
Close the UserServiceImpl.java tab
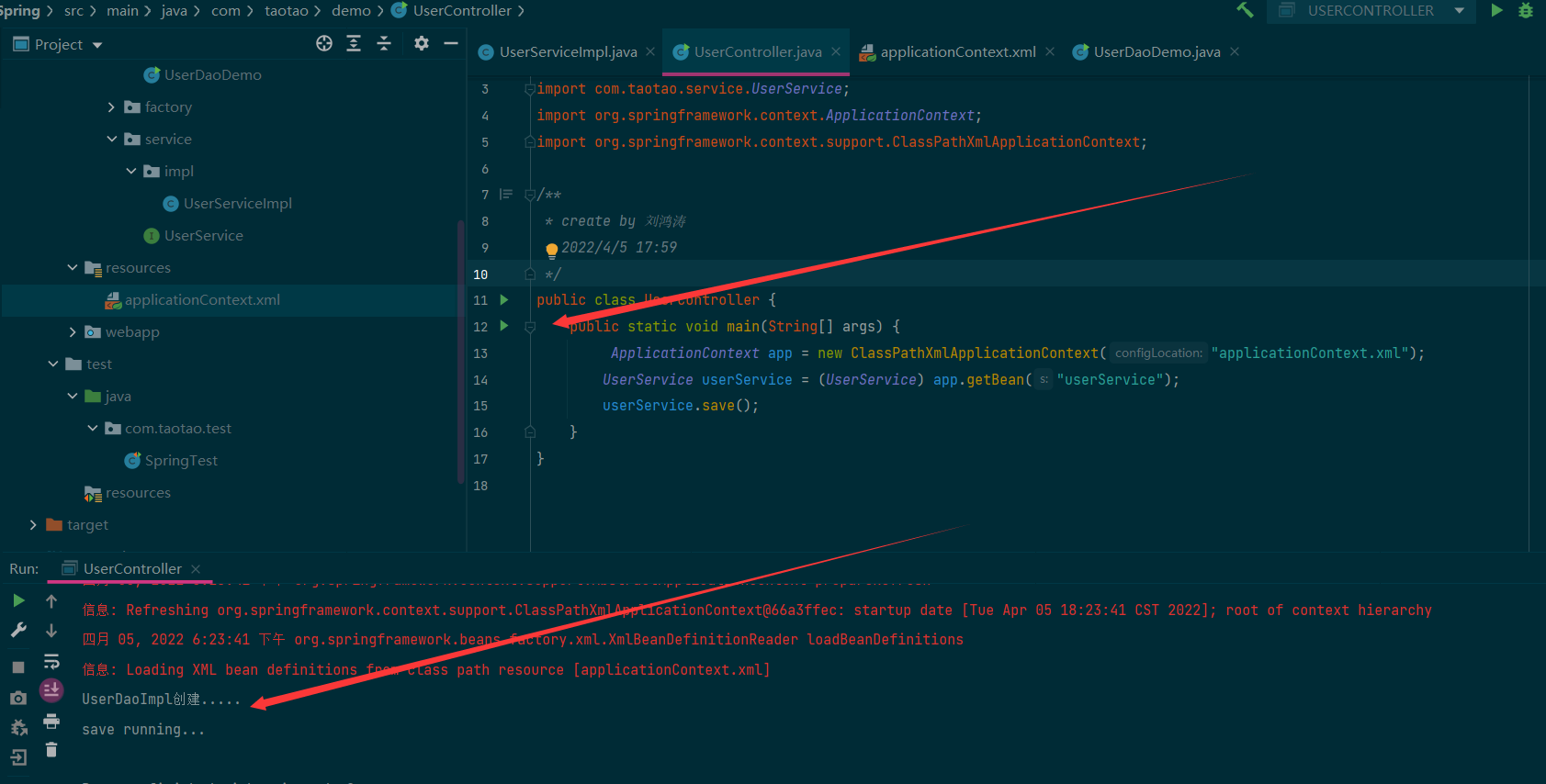pos(650,51)
